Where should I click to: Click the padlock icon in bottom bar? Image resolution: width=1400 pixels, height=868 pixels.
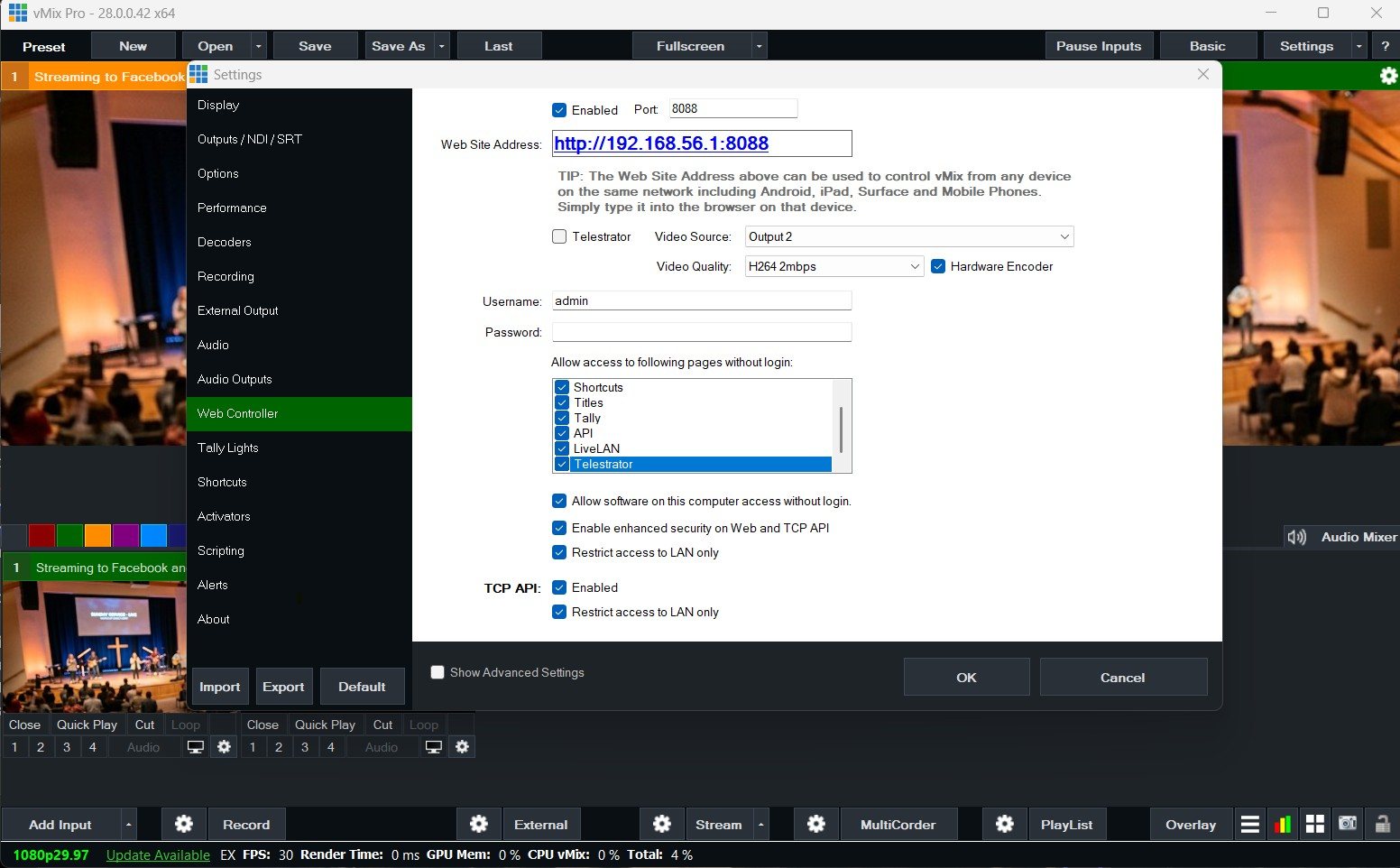[1381, 824]
